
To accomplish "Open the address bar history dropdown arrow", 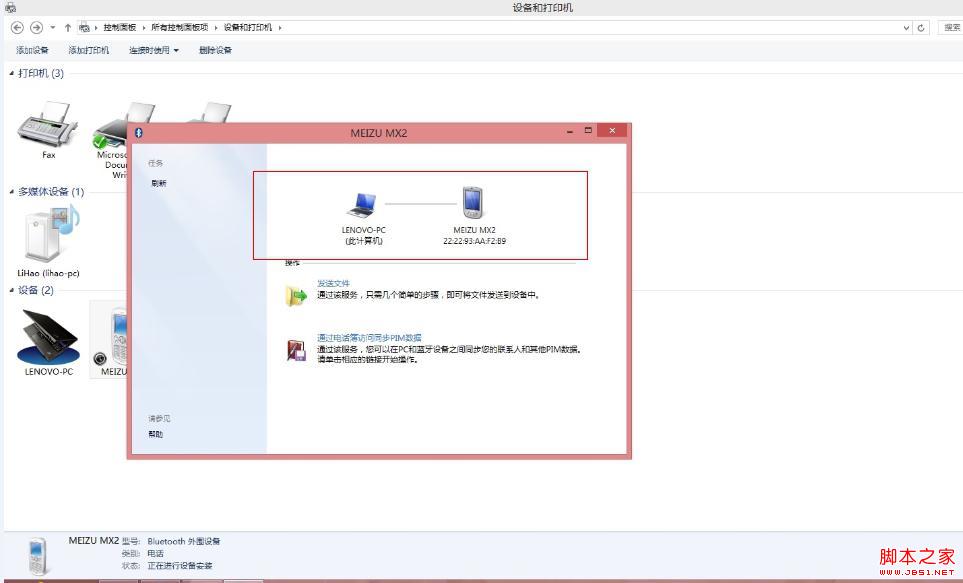I will tap(906, 27).
